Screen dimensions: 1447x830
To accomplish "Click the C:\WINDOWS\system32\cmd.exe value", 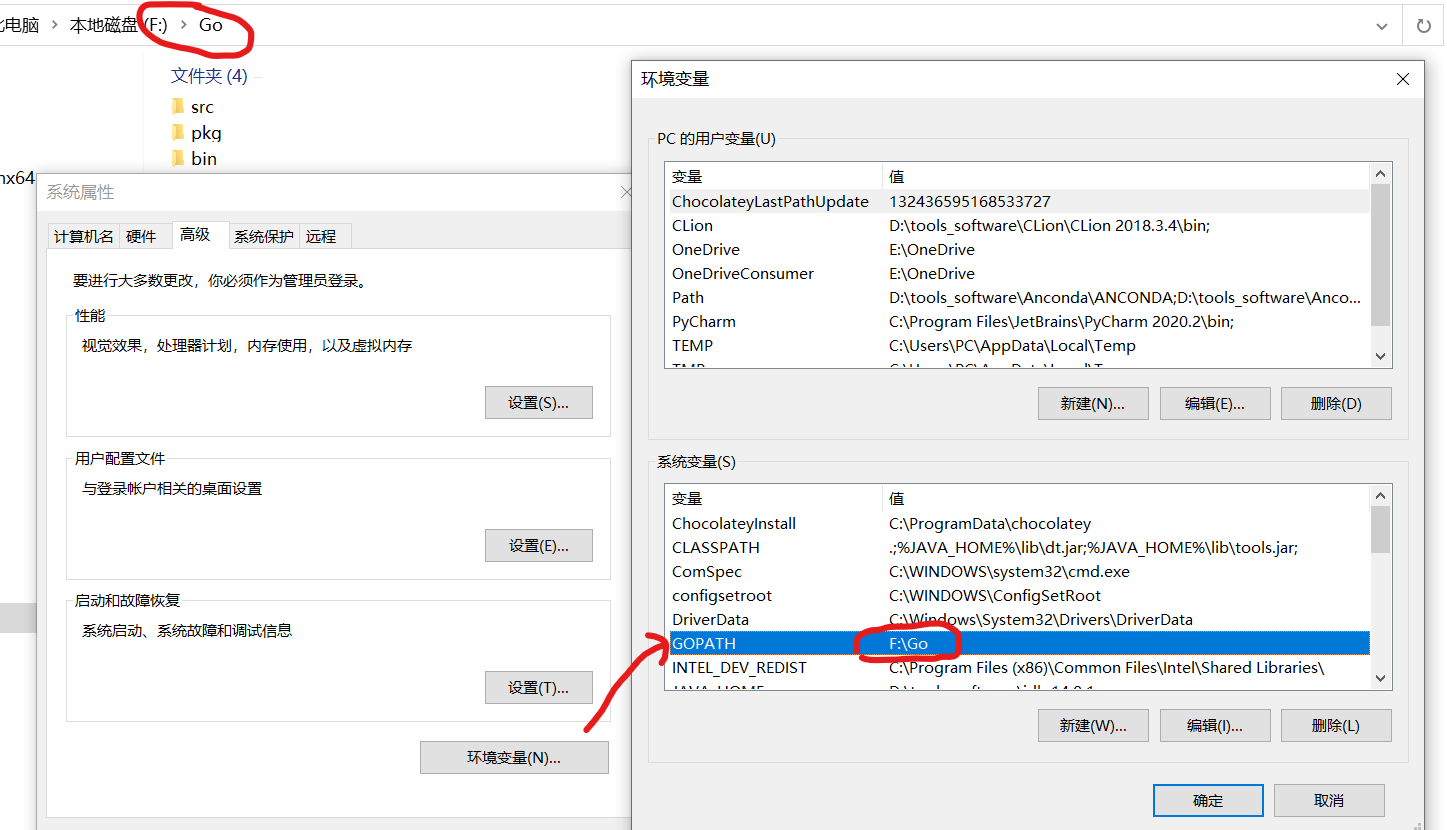I will (1009, 572).
